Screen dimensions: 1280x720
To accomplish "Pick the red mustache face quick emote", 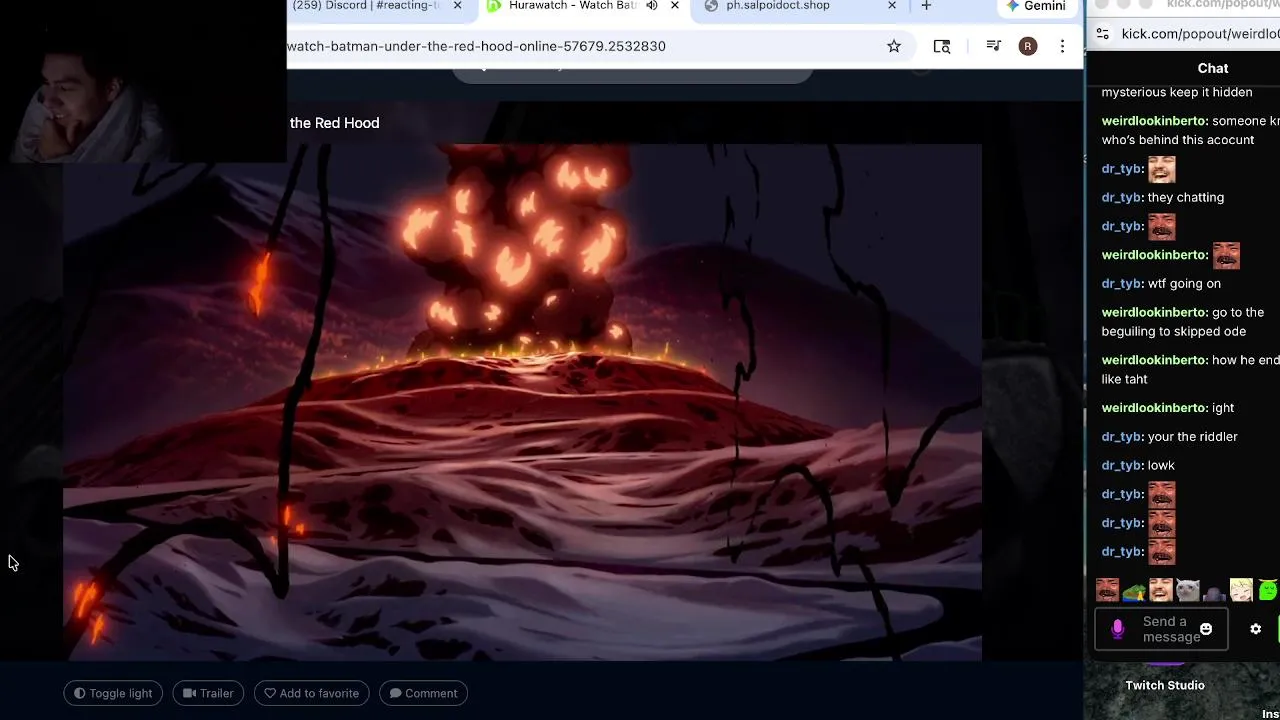I will coord(1107,590).
